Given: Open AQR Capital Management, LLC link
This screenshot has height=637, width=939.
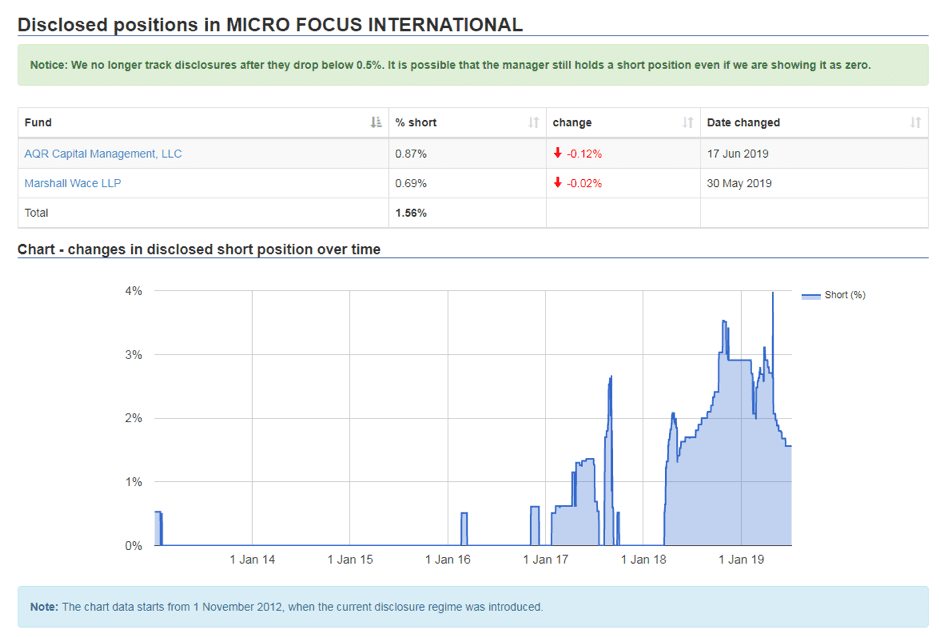Looking at the screenshot, I should (x=103, y=154).
